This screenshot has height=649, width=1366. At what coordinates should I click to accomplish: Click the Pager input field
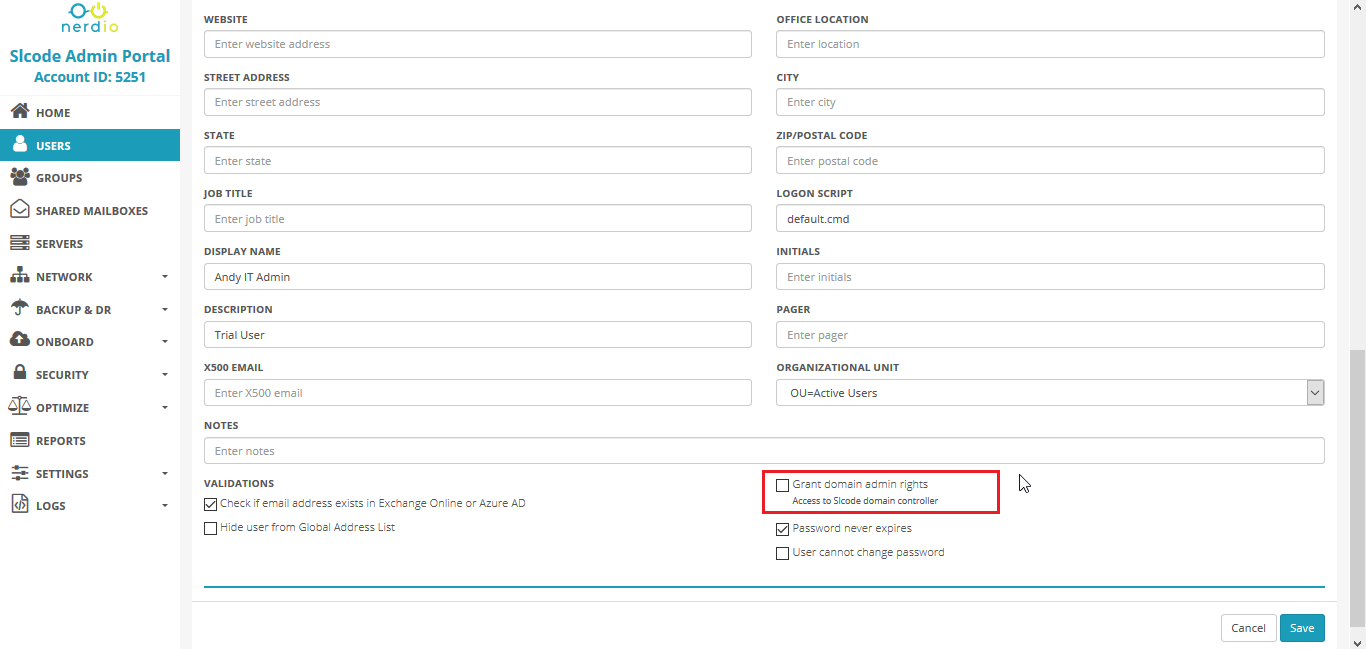1050,335
